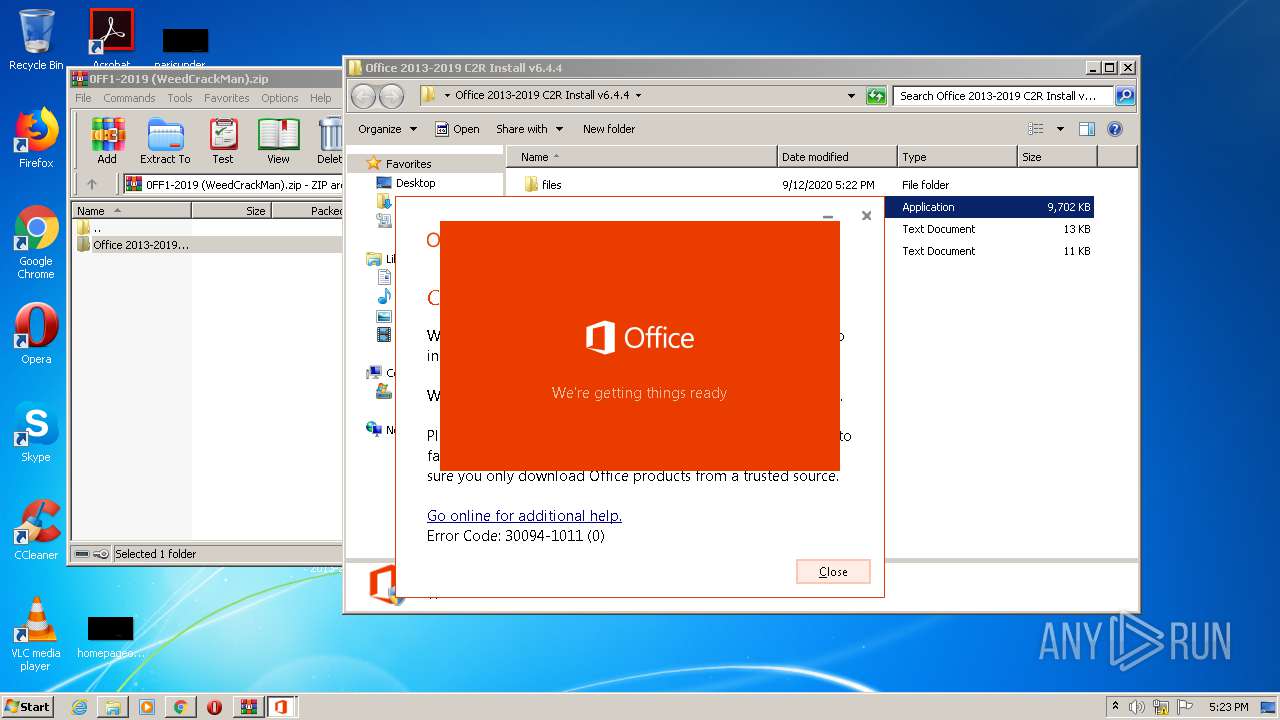Follow the Go online for additional help link
This screenshot has height=720, width=1280.
(x=524, y=516)
